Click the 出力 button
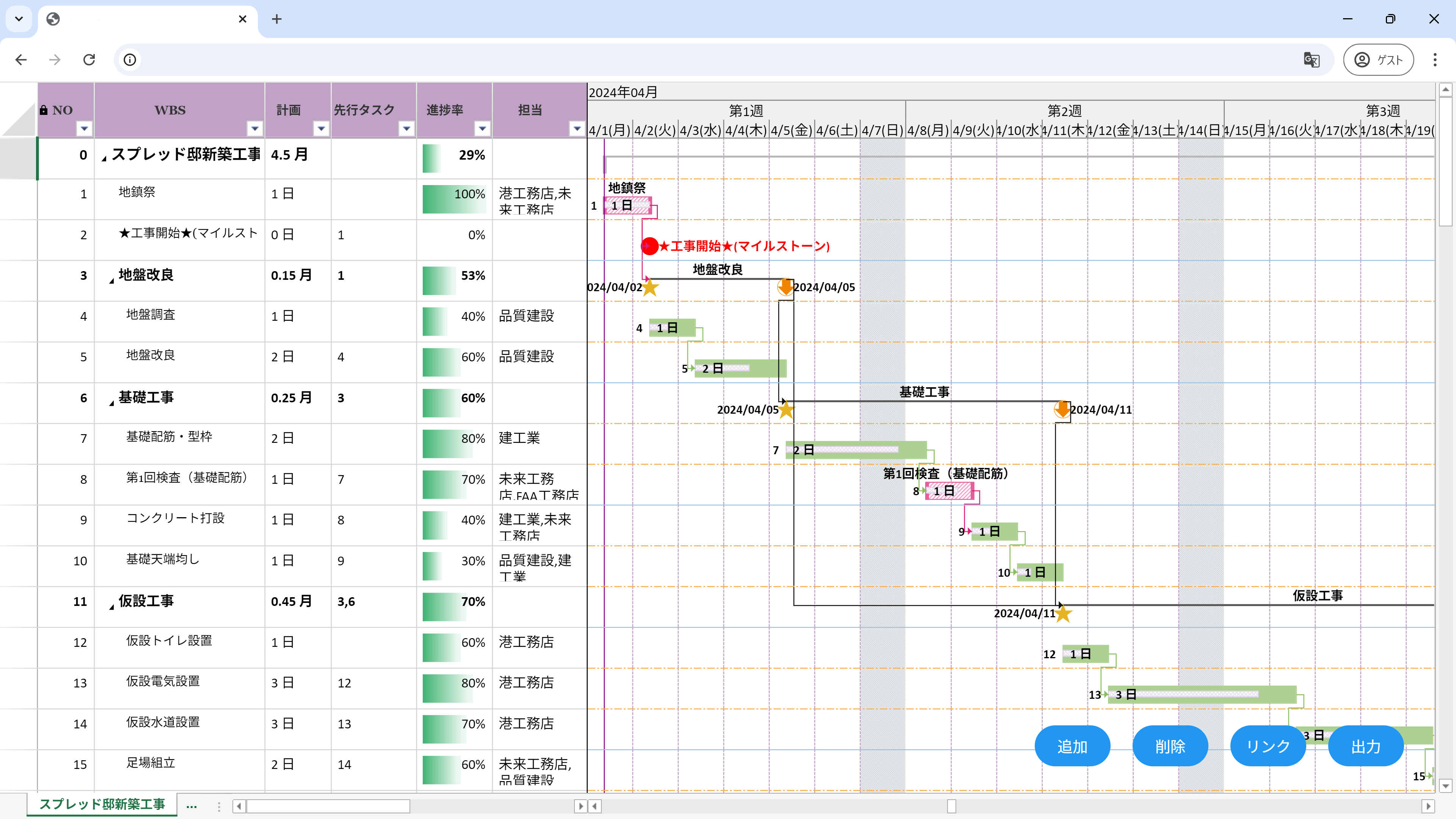1456x819 pixels. pos(1365,746)
